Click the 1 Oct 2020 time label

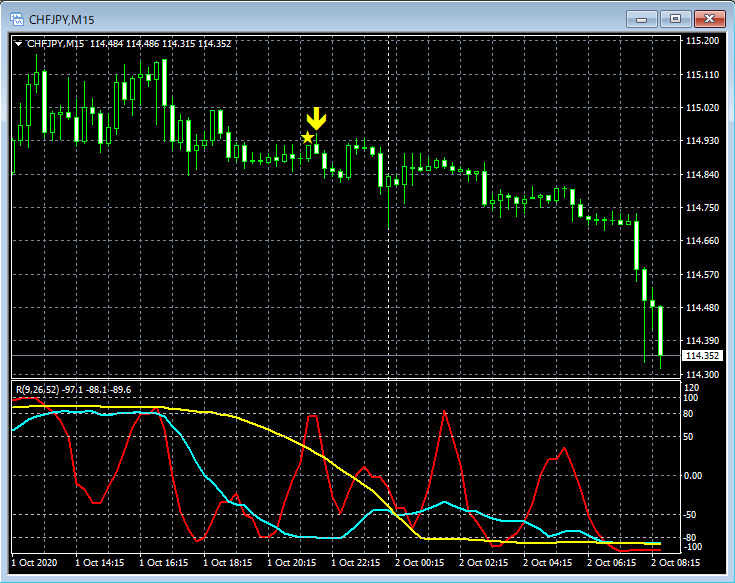coord(34,562)
